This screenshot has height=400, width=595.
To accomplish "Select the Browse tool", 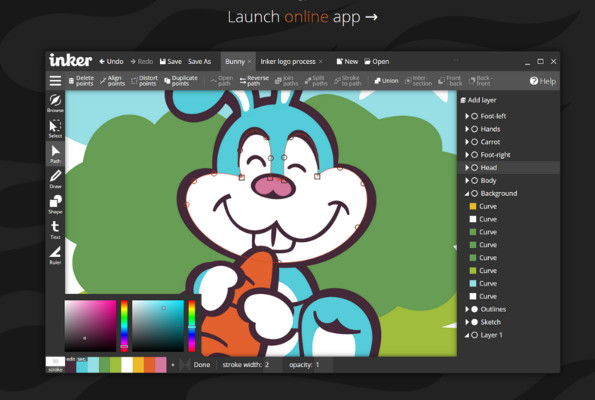I will [x=55, y=103].
